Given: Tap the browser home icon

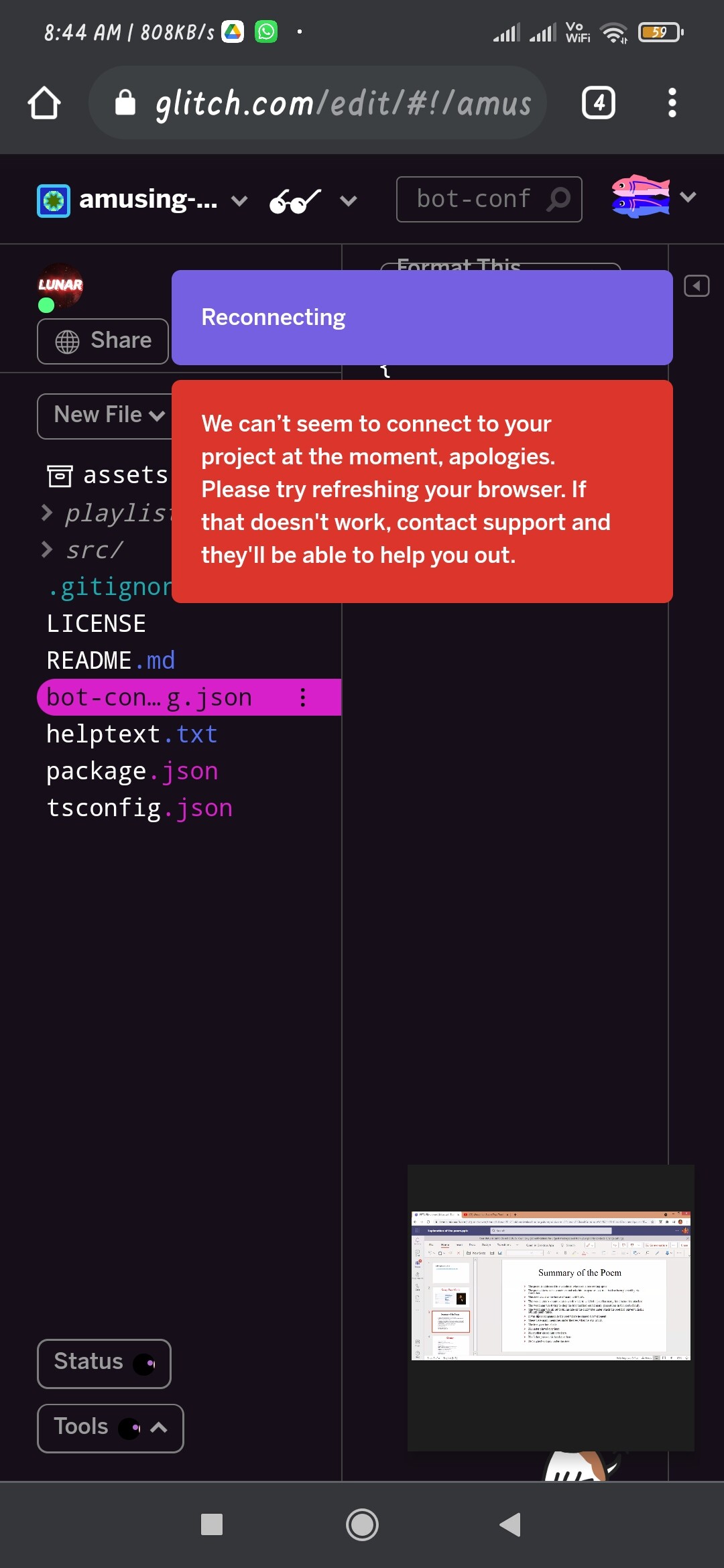Looking at the screenshot, I should point(44,103).
